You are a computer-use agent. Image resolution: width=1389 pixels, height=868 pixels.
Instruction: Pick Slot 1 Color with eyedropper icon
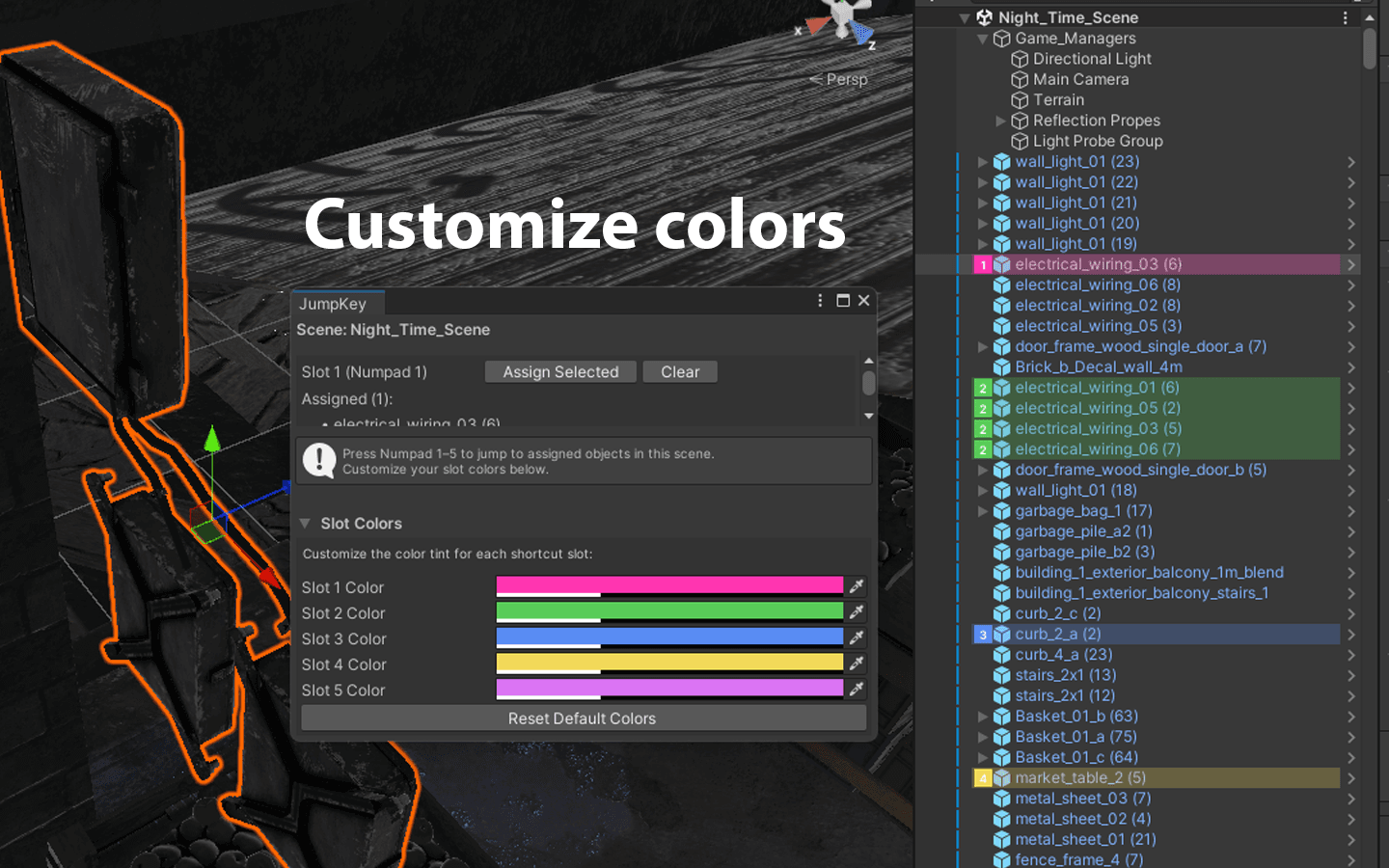tap(856, 586)
